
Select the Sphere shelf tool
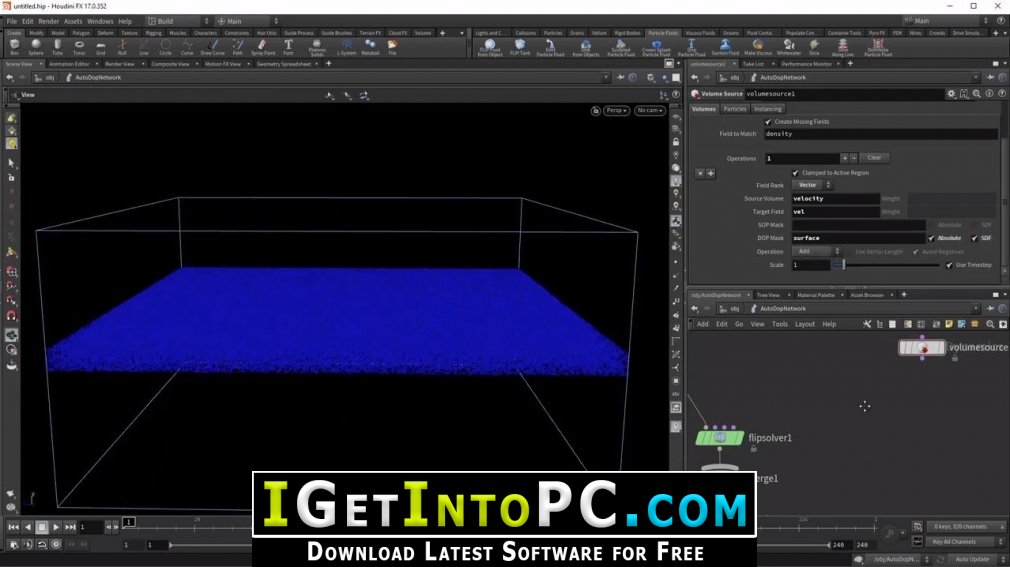tap(36, 47)
